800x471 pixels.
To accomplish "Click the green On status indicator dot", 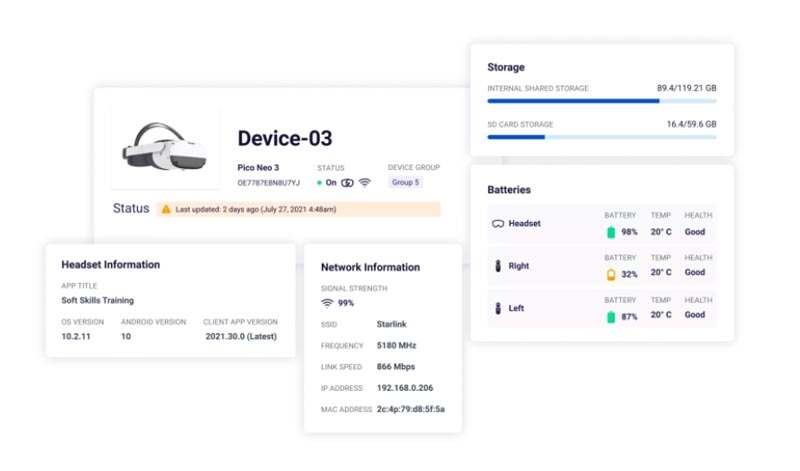I will point(320,183).
